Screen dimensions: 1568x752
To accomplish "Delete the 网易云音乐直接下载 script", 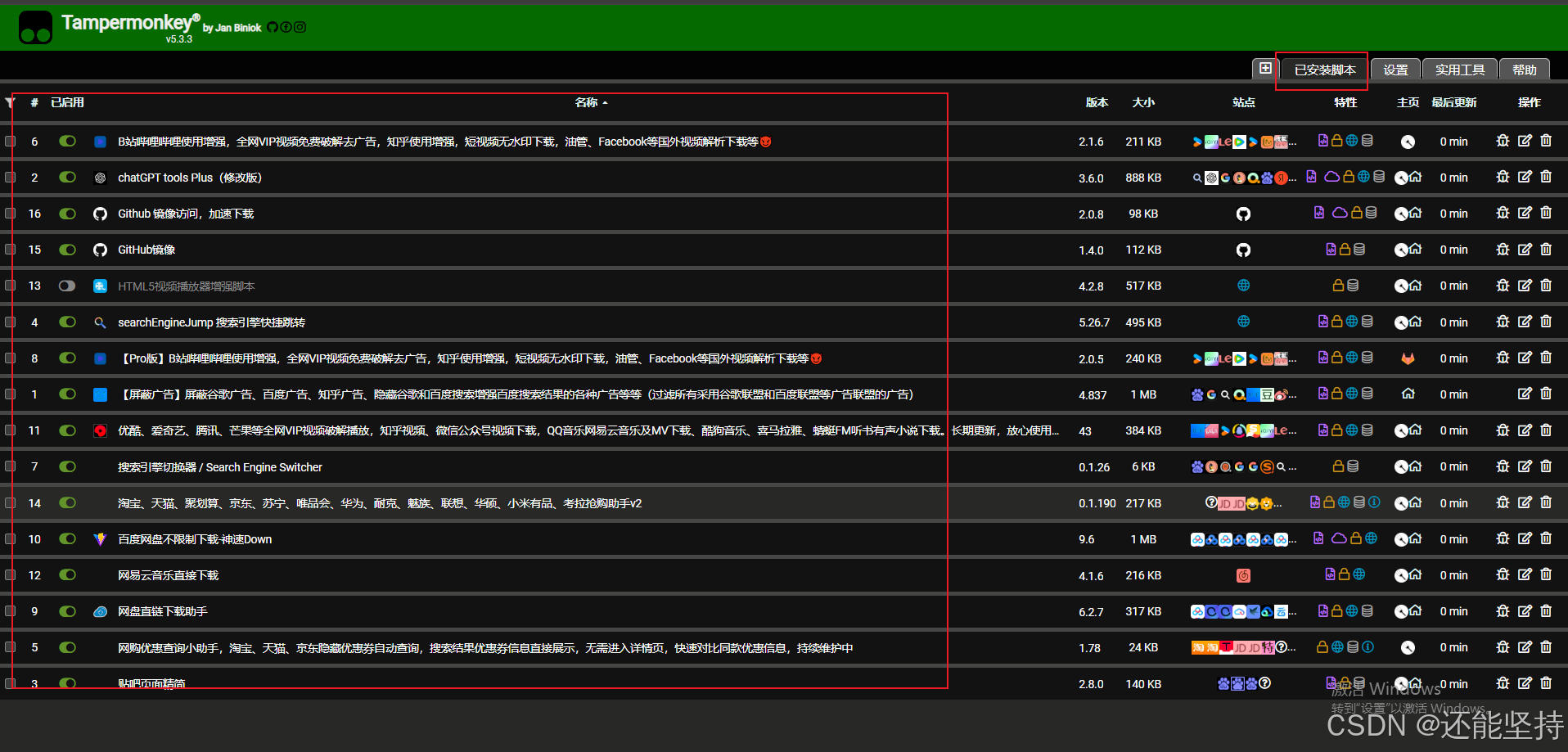I will (x=1546, y=574).
